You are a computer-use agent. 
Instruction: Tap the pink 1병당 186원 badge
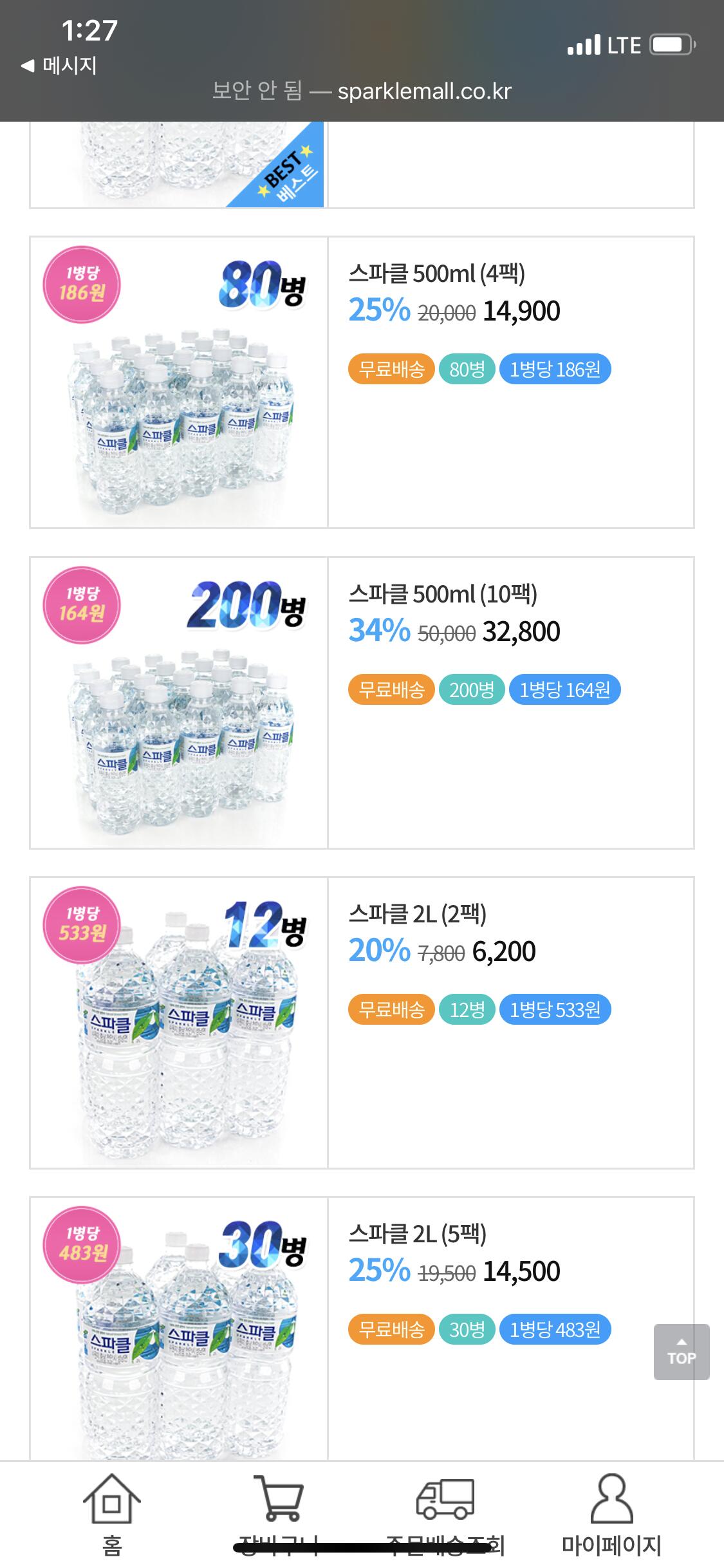pyautogui.click(x=82, y=284)
